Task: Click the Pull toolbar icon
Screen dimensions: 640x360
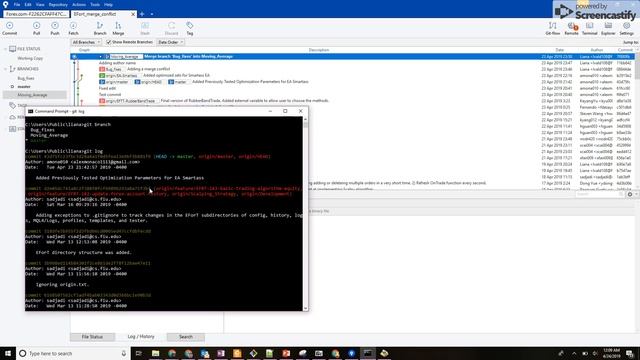Action: [x=36, y=29]
